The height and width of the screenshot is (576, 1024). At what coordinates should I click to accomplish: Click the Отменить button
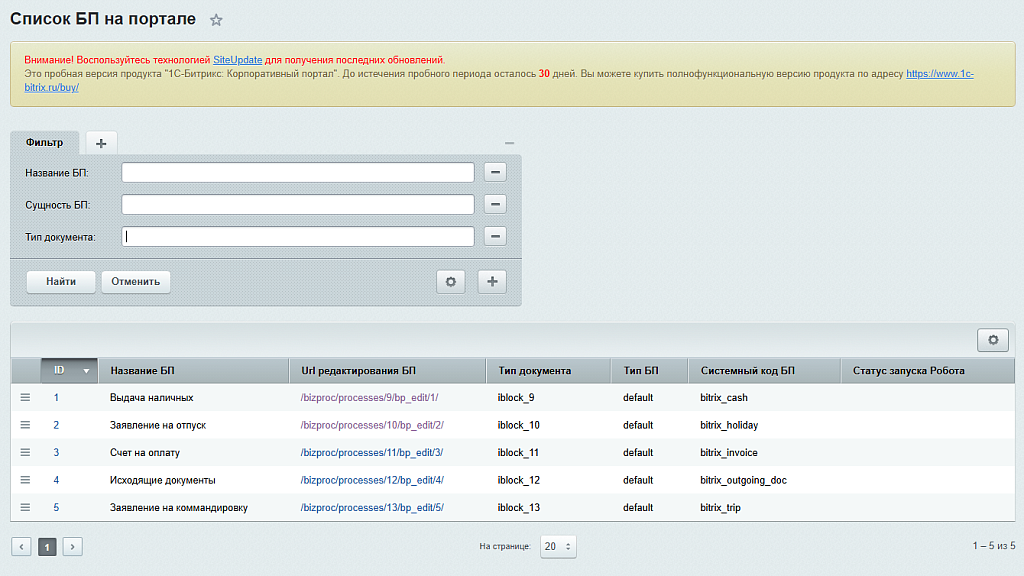tap(136, 282)
